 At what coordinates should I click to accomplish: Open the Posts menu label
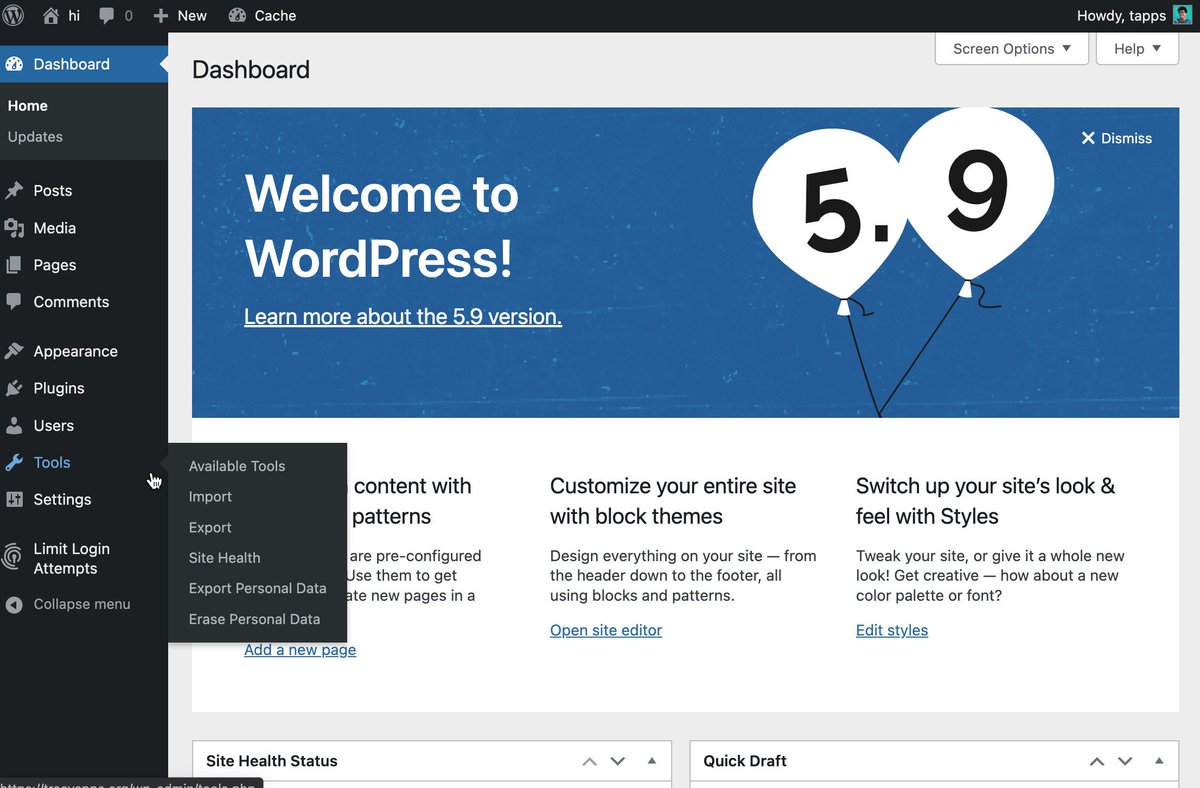coord(53,190)
